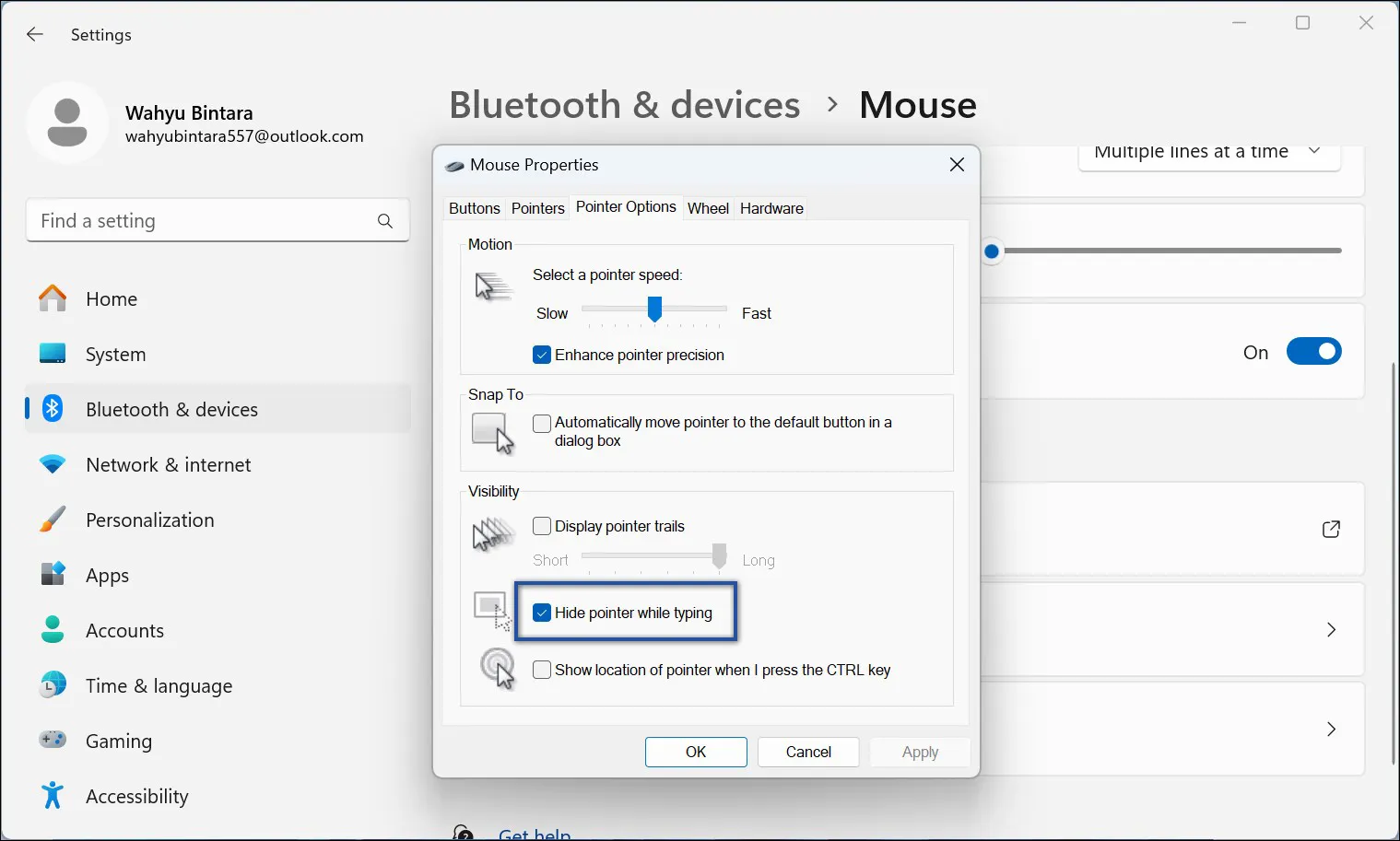Viewport: 1400px width, 841px height.
Task: Enable Display pointer trails
Action: point(542,525)
